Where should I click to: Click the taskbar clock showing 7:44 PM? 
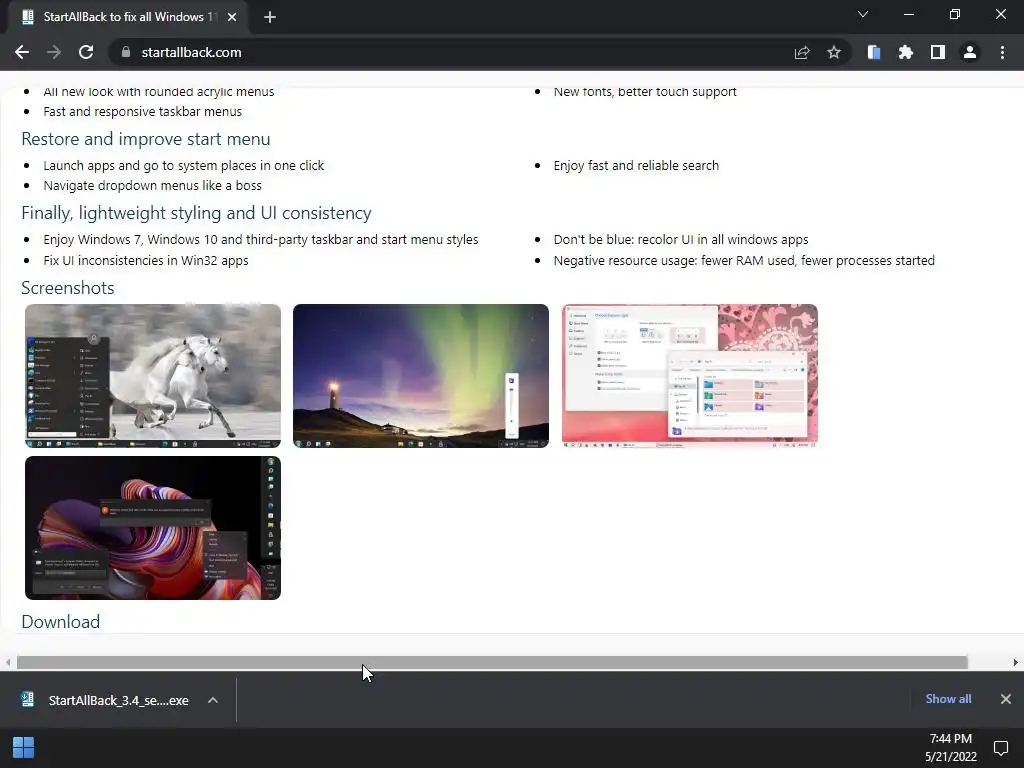(x=951, y=748)
